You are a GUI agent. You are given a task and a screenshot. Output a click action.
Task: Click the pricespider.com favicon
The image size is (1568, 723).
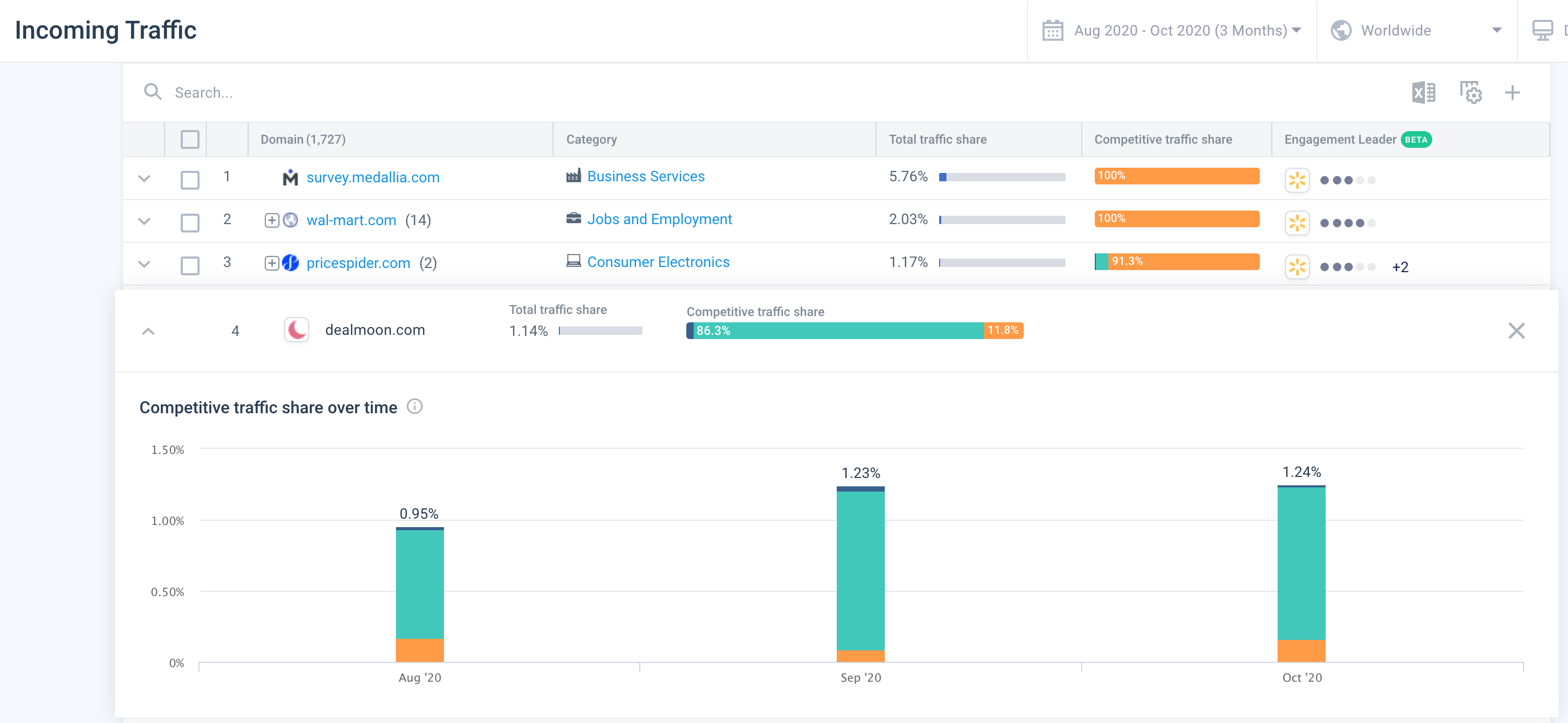pyautogui.click(x=290, y=263)
